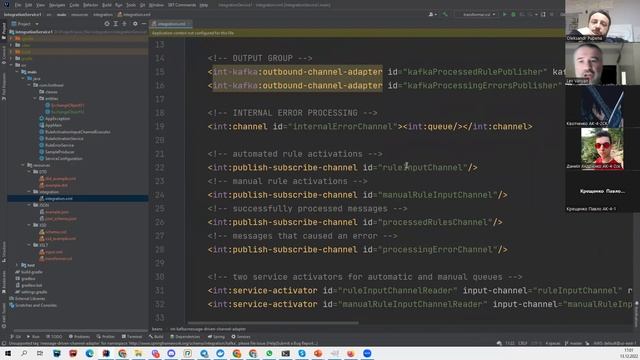Screen dimensions: 640x360
Task: Click the Windows Start button
Action: click(x=7, y=353)
